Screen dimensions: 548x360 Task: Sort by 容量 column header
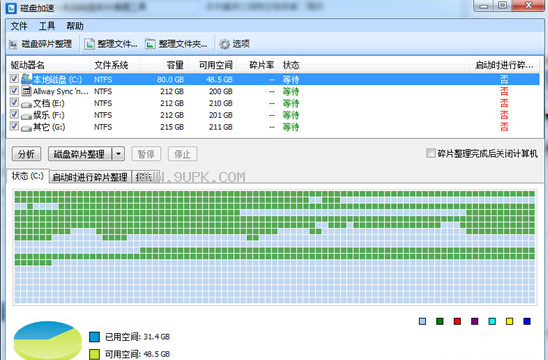[164, 65]
